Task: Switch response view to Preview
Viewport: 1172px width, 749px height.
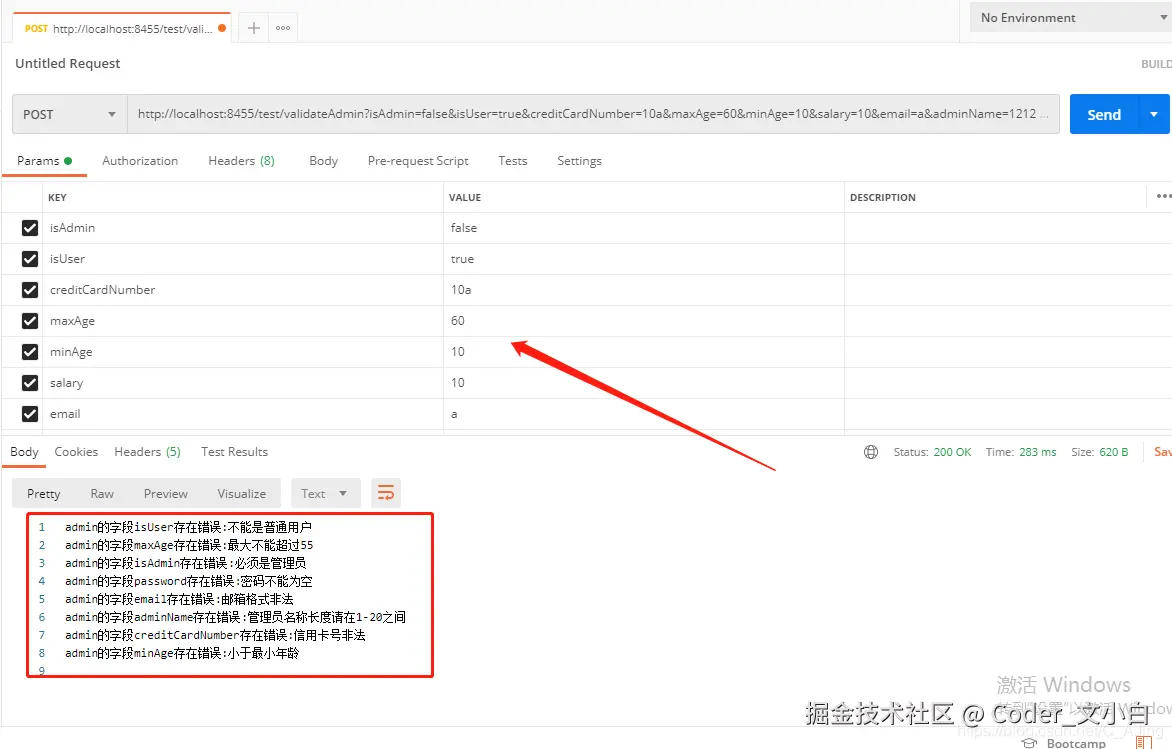Action: pos(166,493)
